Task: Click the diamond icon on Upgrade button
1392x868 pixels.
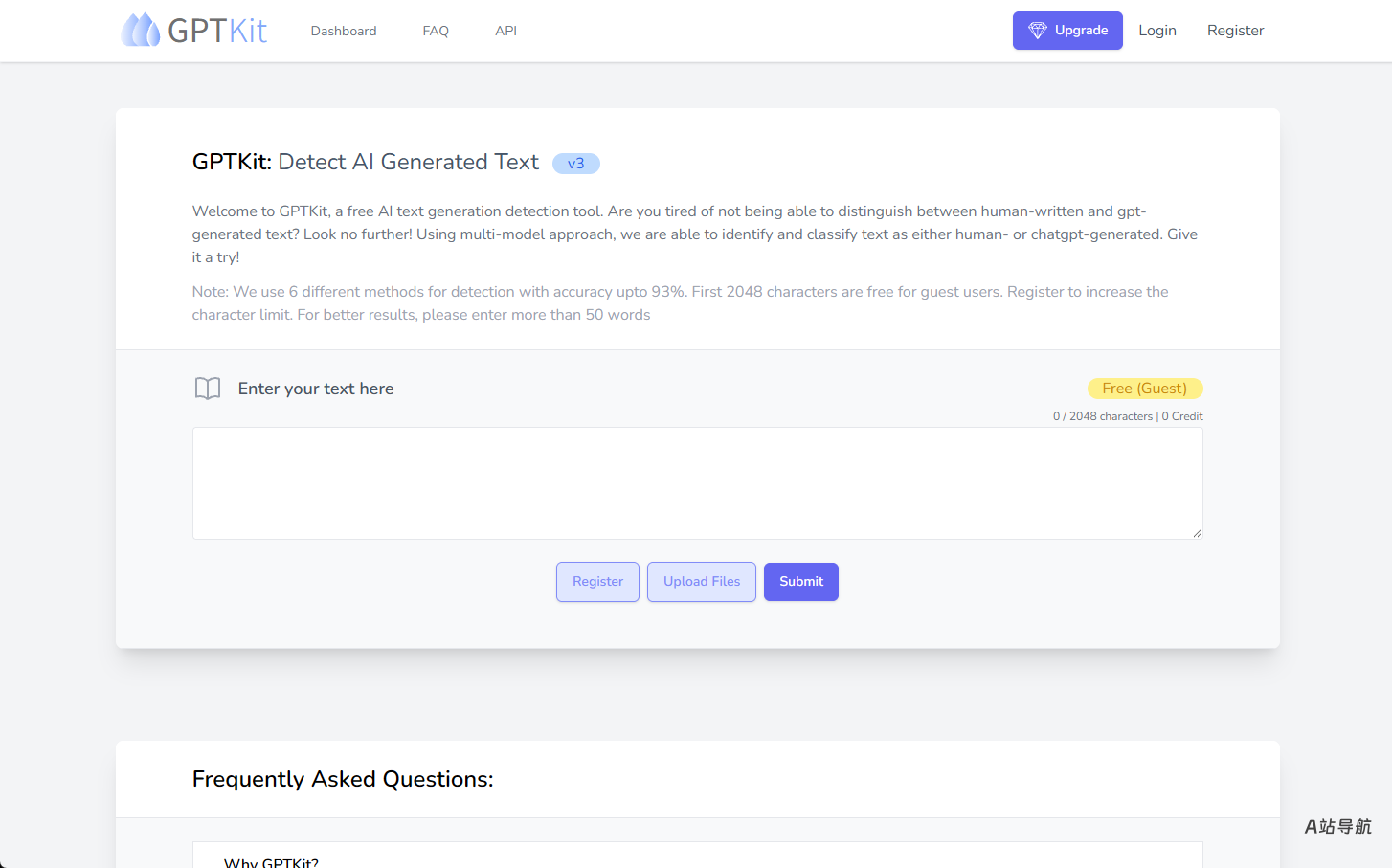Action: tap(1038, 31)
